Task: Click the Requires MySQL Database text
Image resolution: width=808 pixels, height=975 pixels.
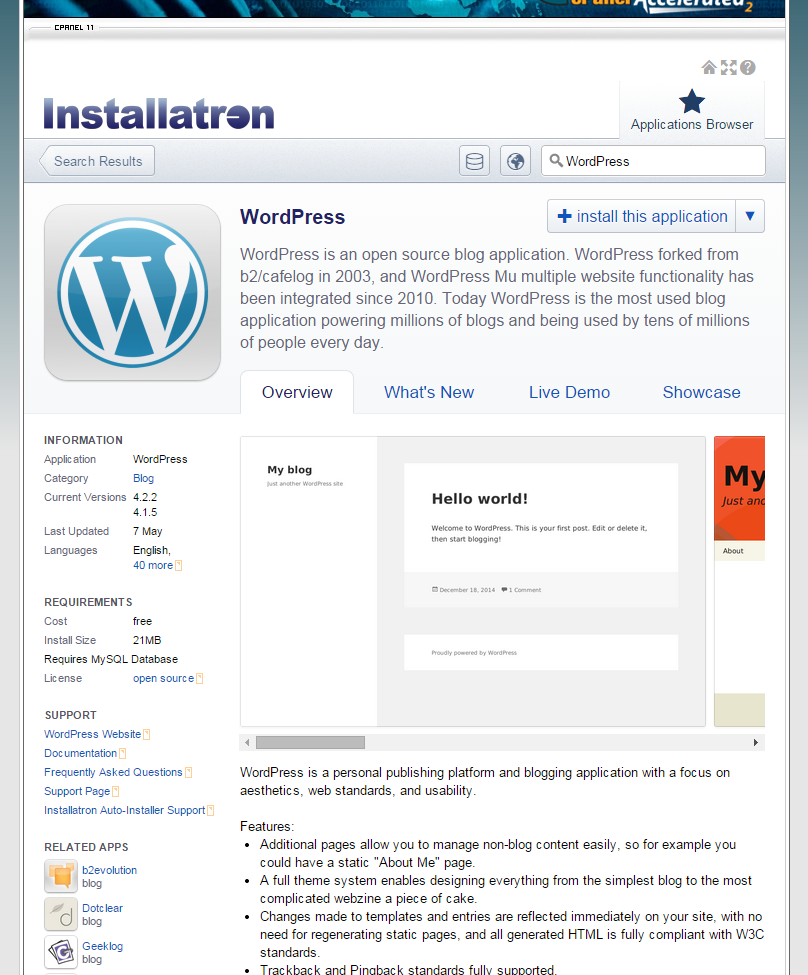Action: (x=111, y=659)
